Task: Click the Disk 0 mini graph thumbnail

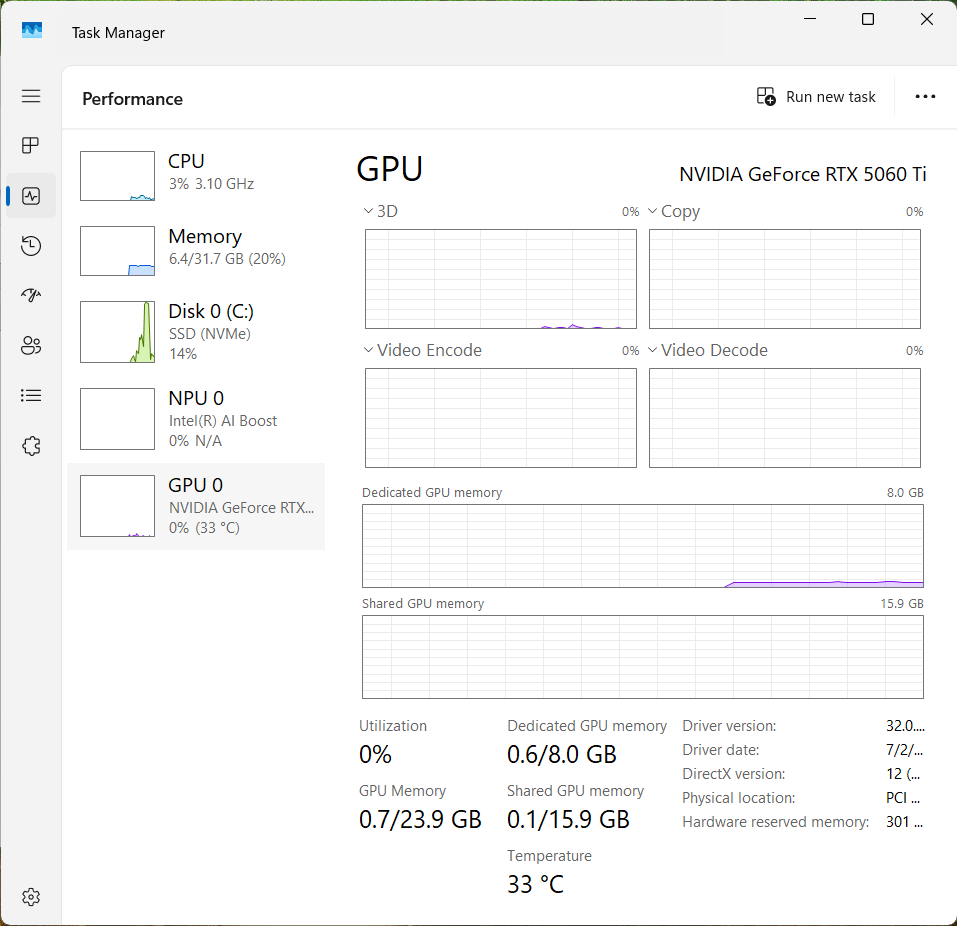Action: [x=117, y=332]
